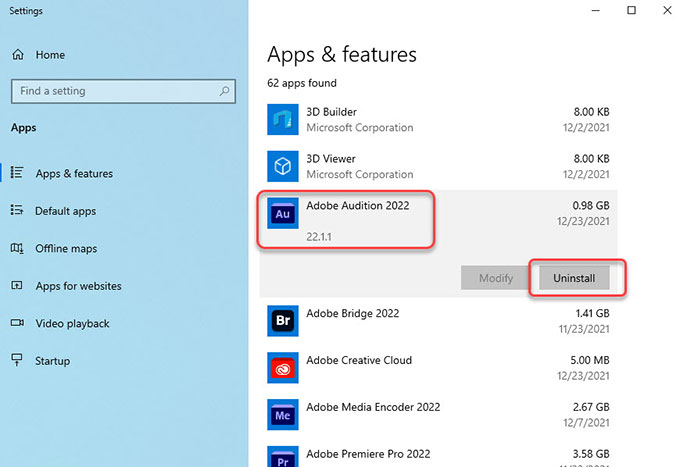This screenshot has width=680, height=467.
Task: Click the Home house icon
Action: [18, 55]
